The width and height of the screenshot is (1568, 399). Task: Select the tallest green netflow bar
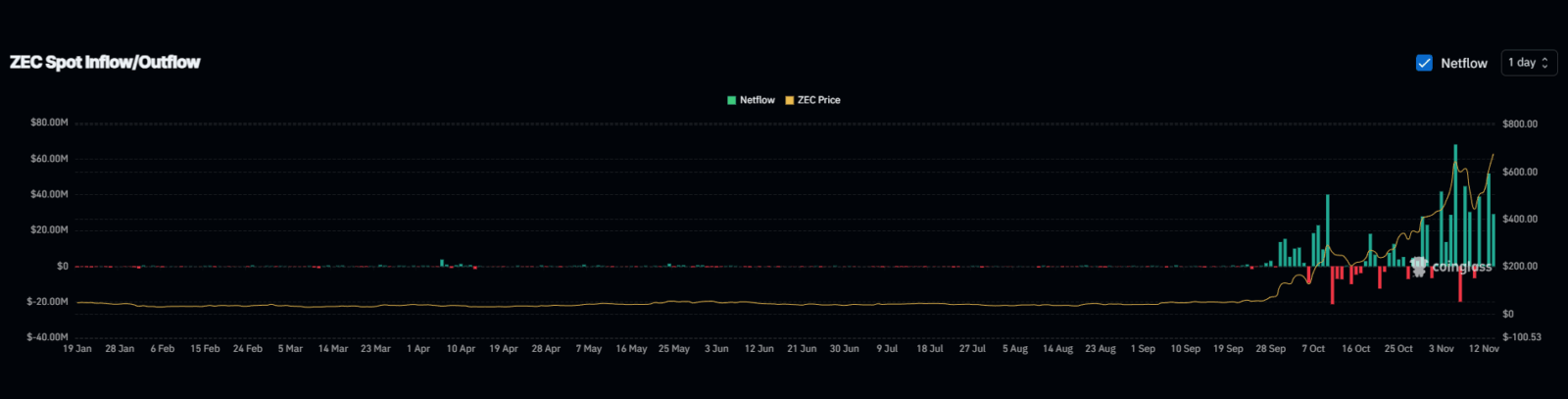pos(1455,206)
